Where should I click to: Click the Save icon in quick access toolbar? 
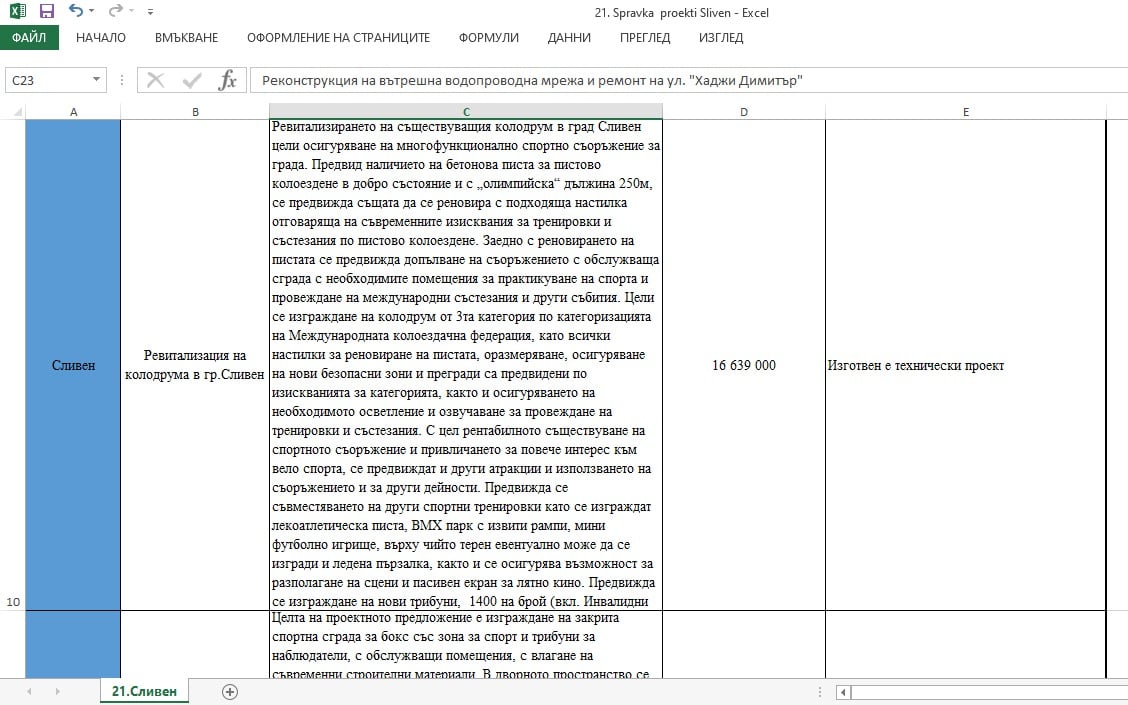[47, 12]
